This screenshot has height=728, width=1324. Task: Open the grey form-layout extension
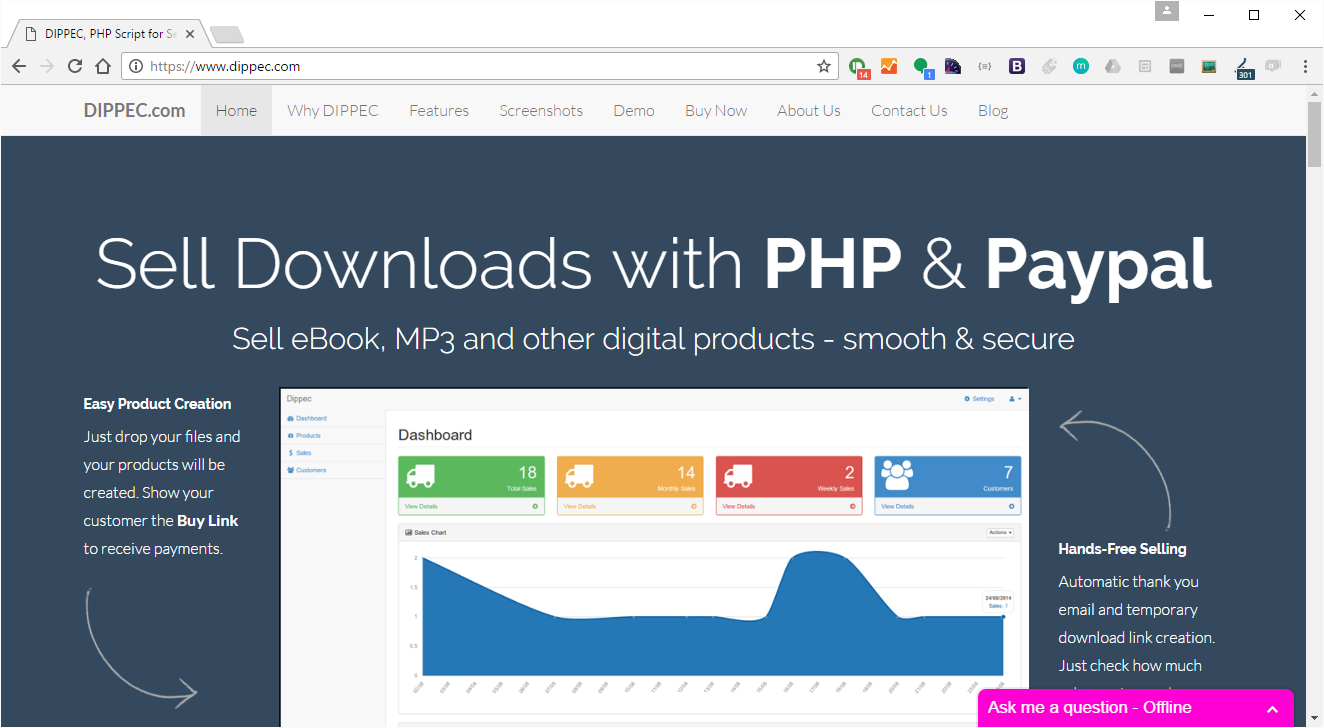(x=1145, y=66)
